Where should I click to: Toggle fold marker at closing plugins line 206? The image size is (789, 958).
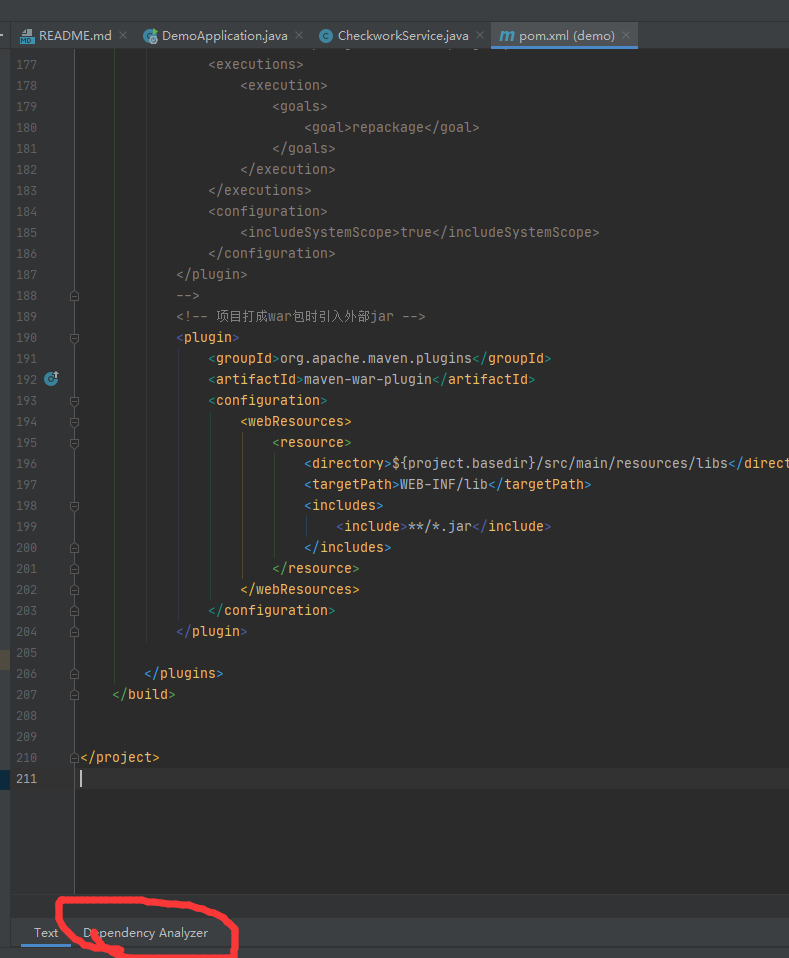click(x=75, y=674)
